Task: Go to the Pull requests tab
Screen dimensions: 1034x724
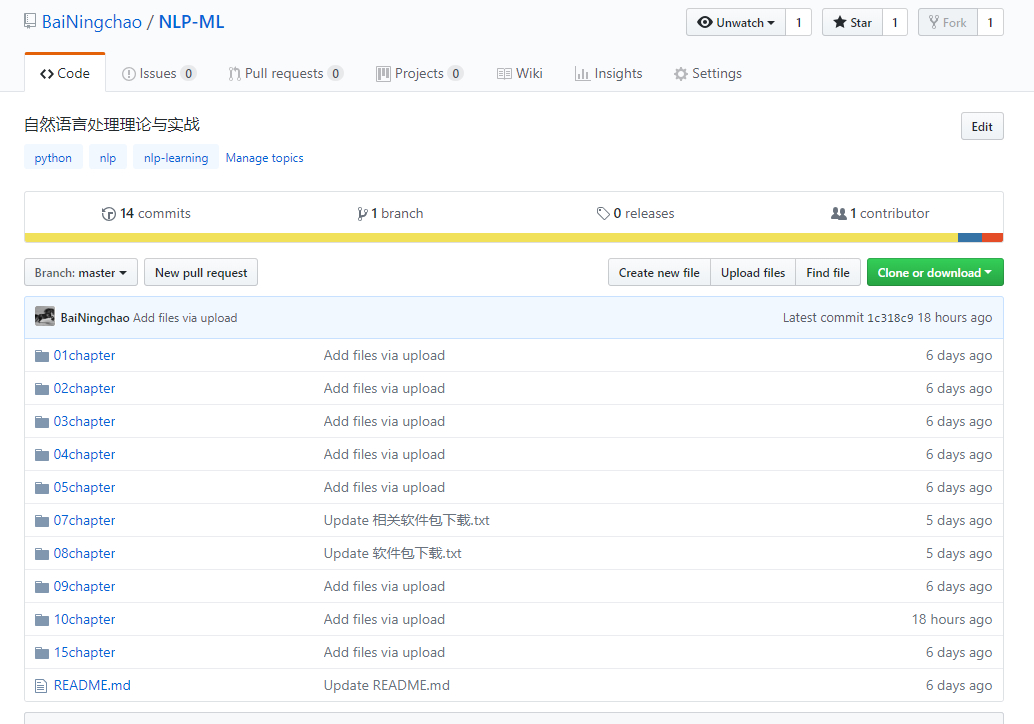Action: 285,73
